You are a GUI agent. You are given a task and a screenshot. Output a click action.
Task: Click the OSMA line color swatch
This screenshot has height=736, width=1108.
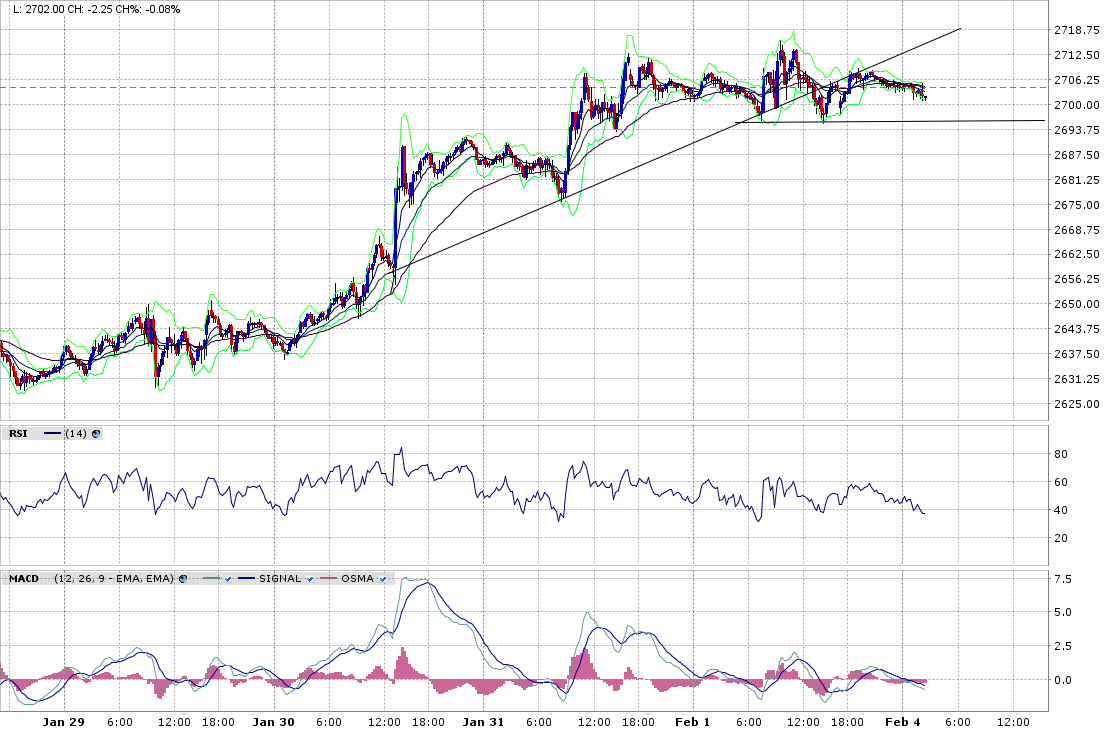(329, 578)
